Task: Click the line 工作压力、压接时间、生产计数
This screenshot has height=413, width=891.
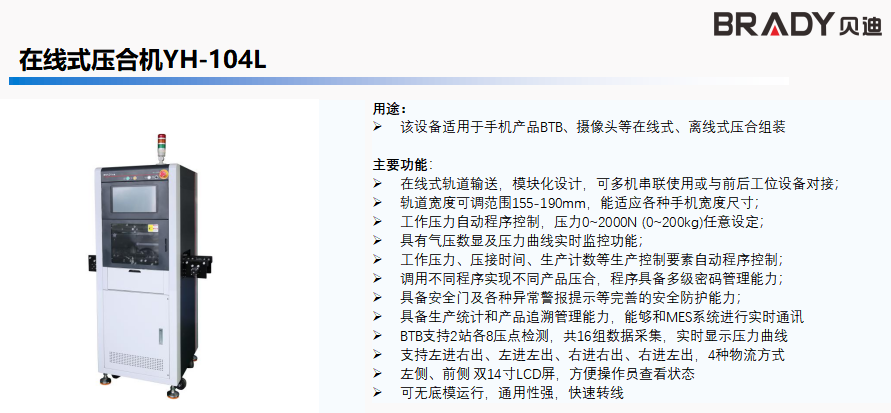Action: point(592,260)
